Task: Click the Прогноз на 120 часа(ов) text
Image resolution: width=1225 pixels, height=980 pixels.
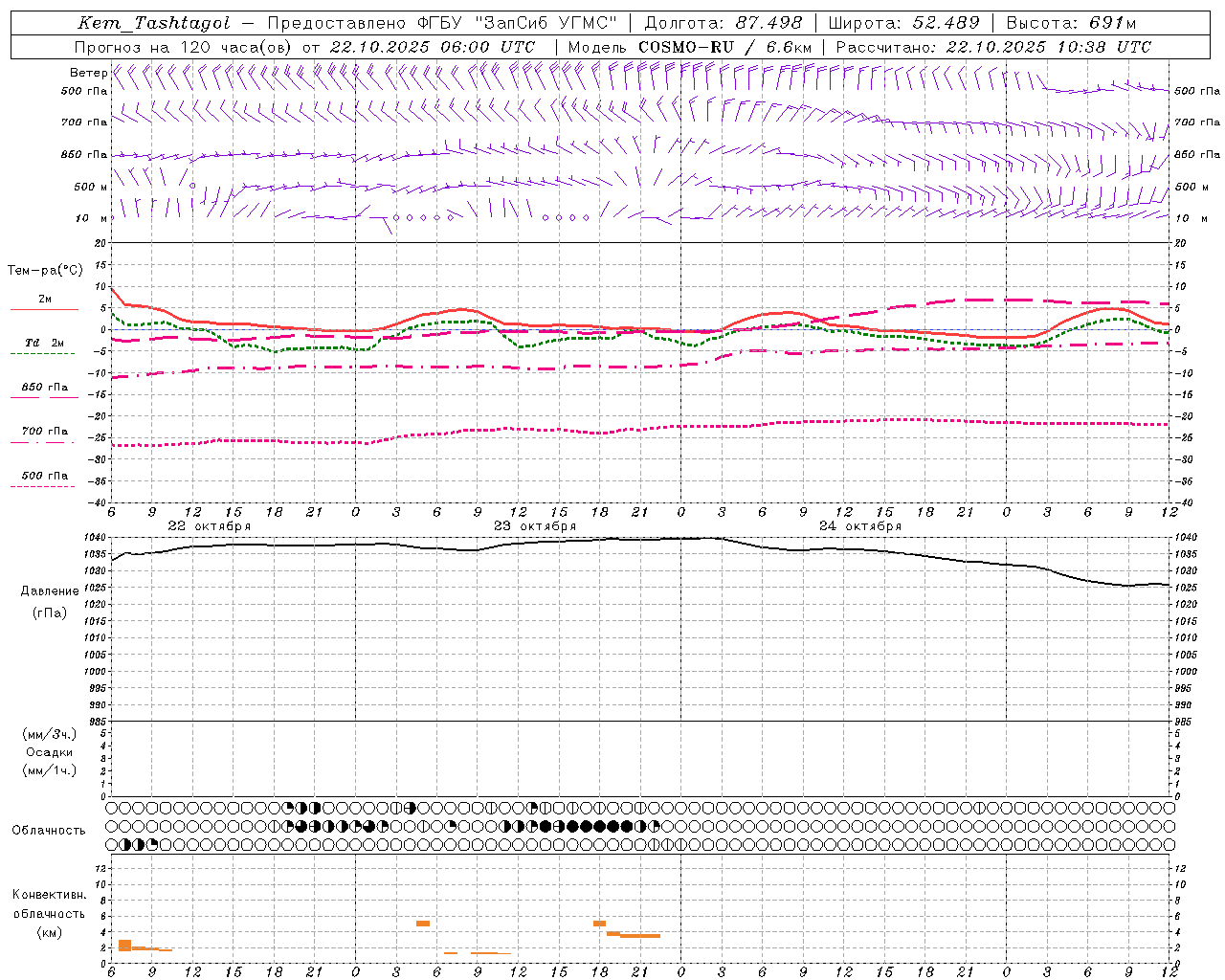Action: pos(184,47)
